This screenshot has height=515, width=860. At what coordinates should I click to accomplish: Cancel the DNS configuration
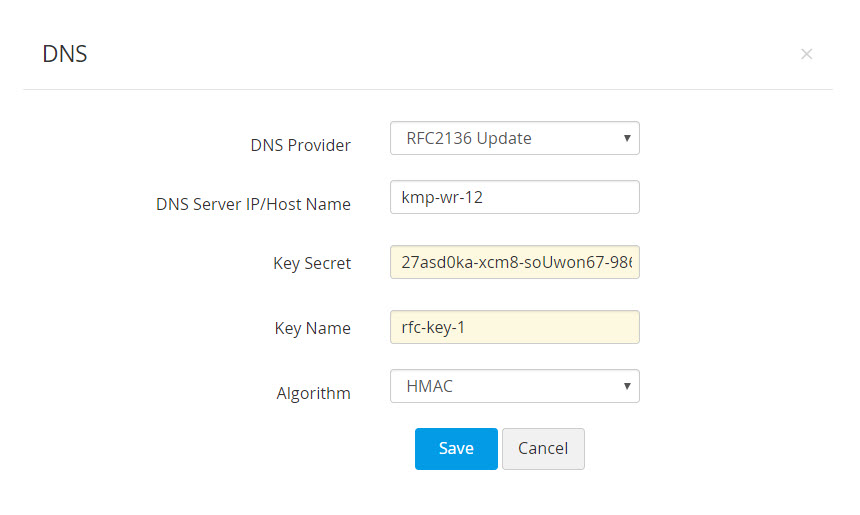(x=542, y=448)
